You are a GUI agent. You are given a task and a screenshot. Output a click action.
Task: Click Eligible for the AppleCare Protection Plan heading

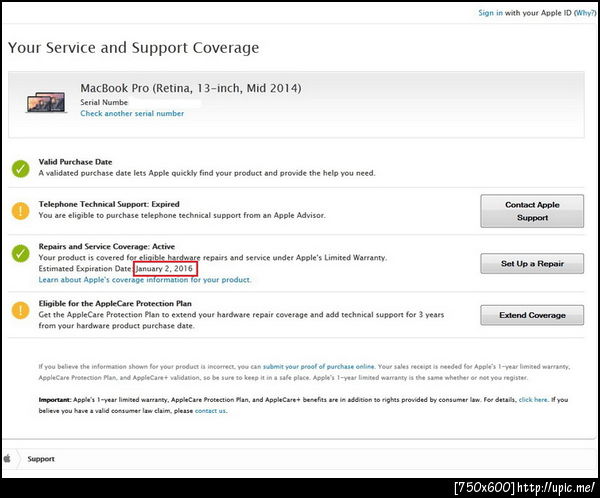[x=115, y=304]
